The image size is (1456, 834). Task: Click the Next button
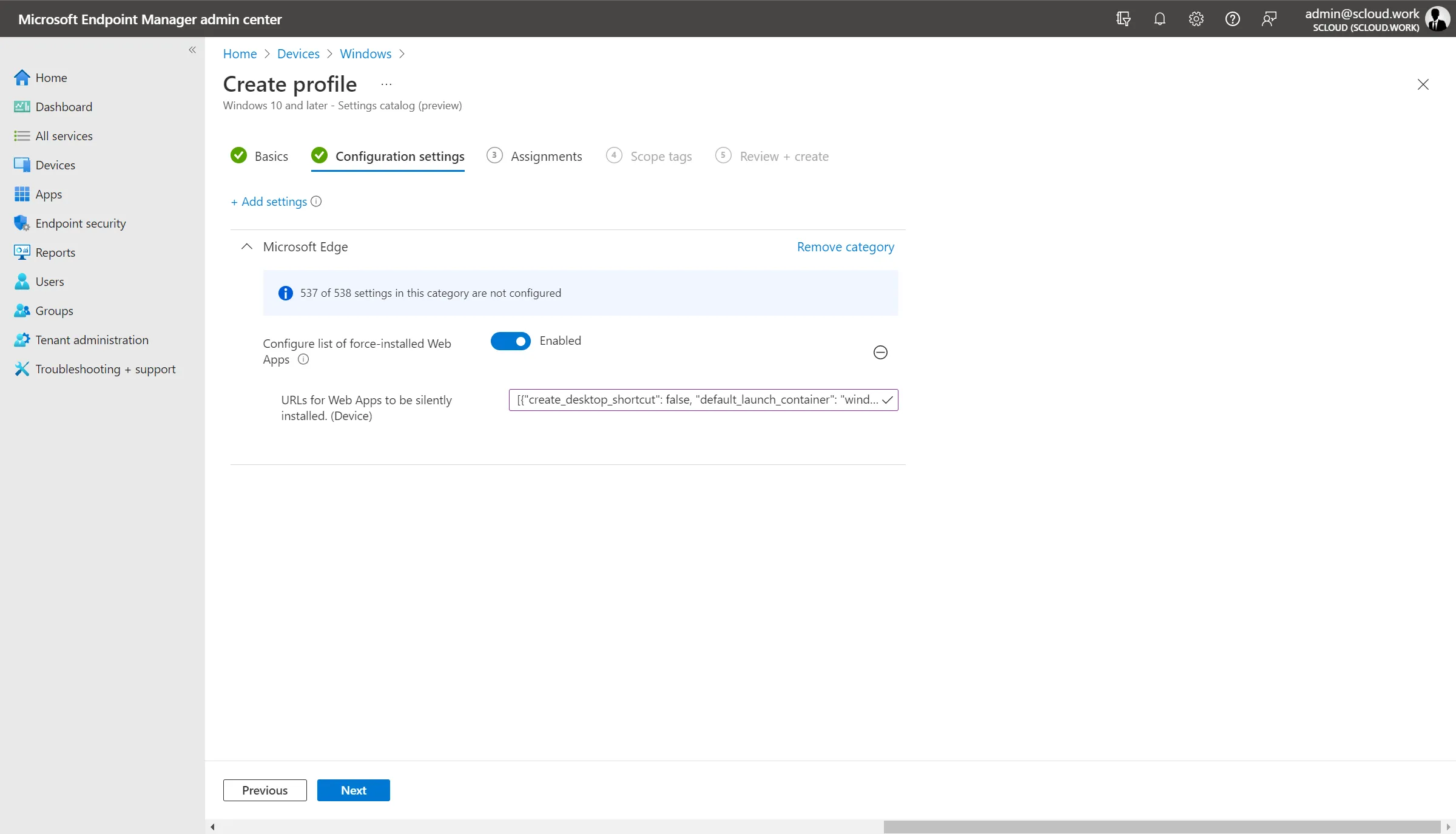(354, 790)
